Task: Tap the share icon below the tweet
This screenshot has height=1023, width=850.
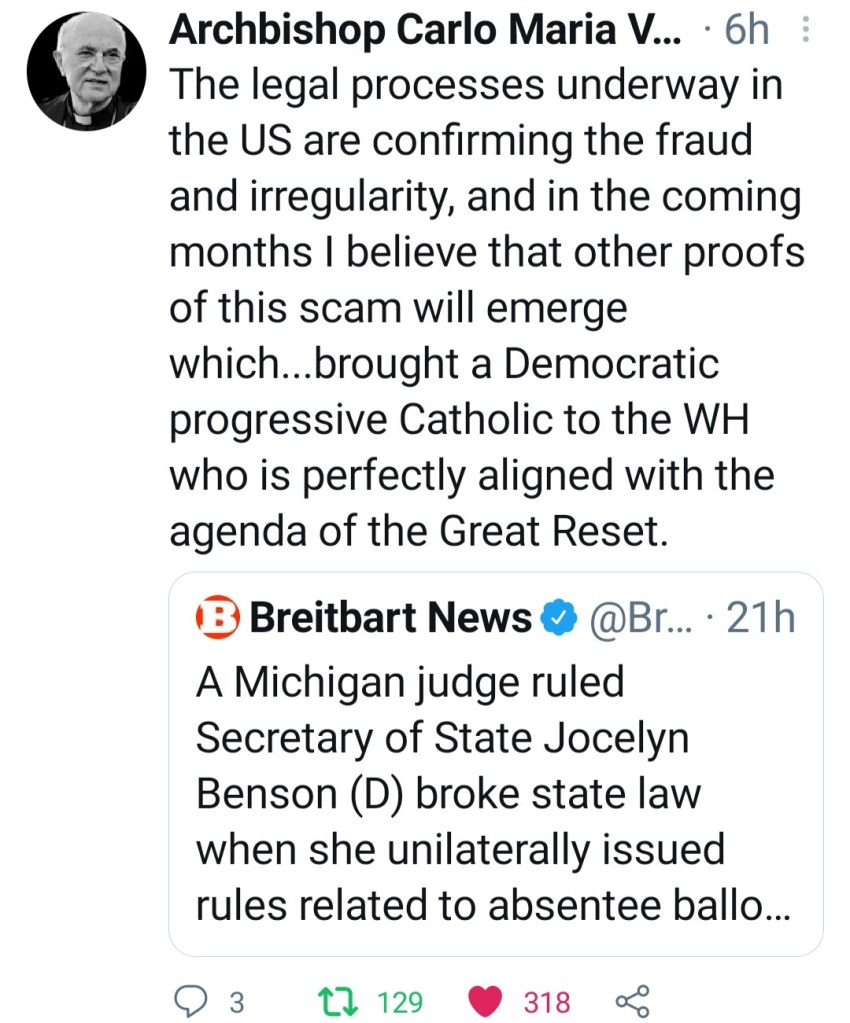Action: [x=632, y=1001]
